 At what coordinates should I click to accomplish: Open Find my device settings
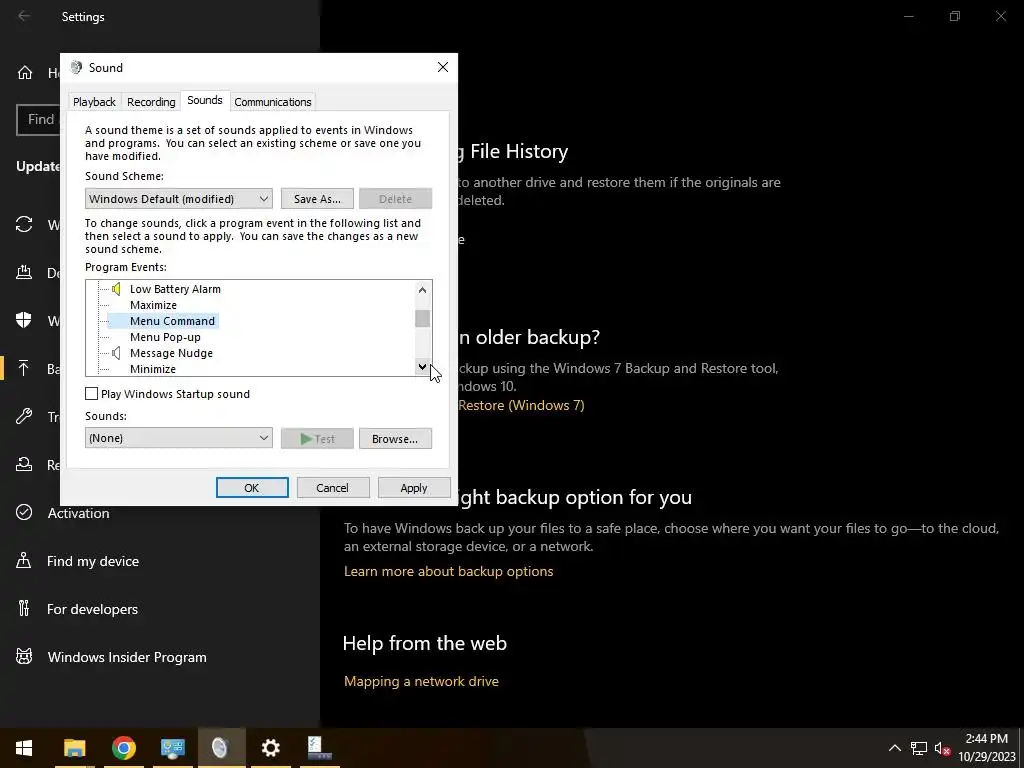pyautogui.click(x=93, y=561)
